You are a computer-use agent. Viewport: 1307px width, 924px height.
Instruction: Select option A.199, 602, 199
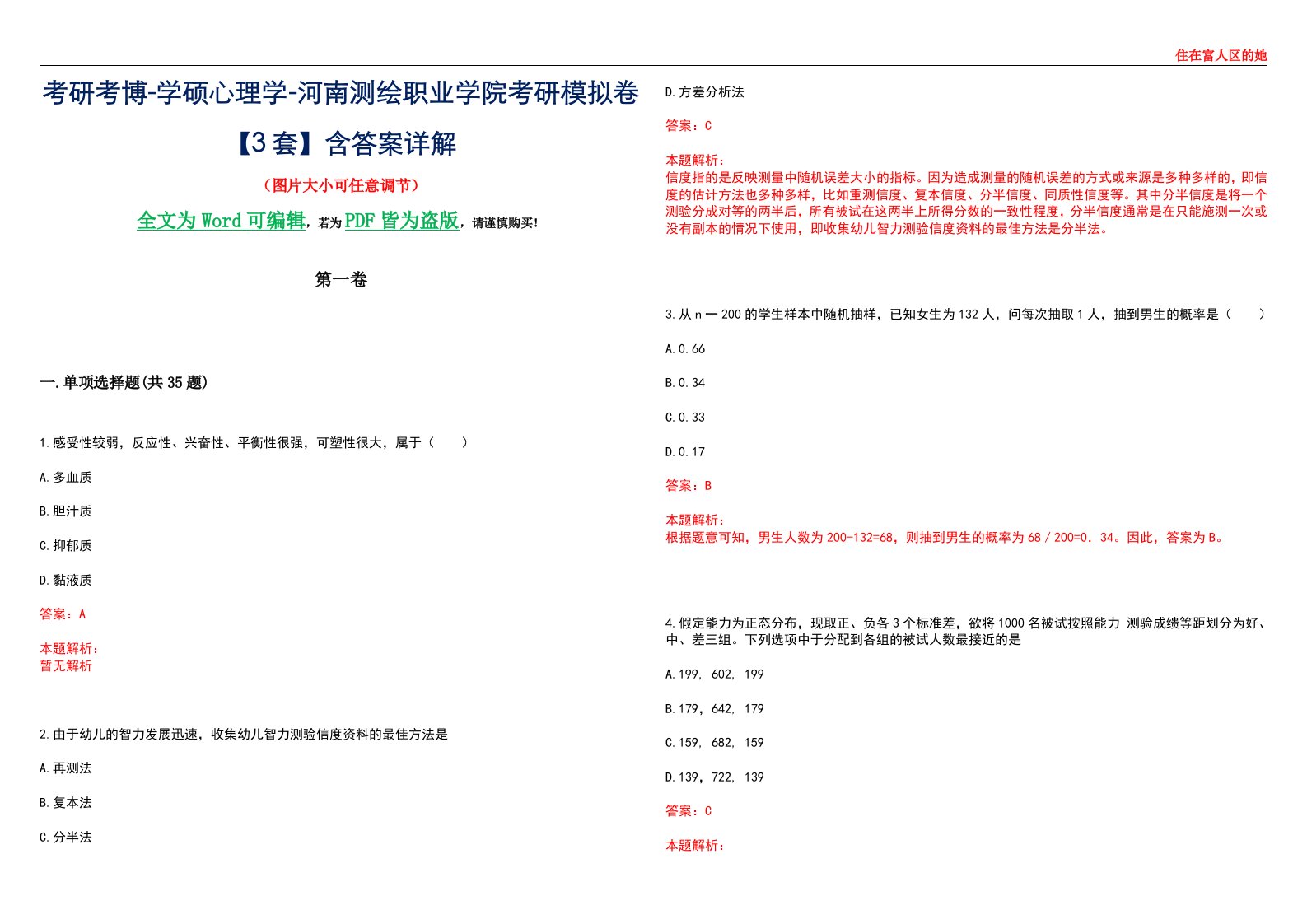(715, 674)
